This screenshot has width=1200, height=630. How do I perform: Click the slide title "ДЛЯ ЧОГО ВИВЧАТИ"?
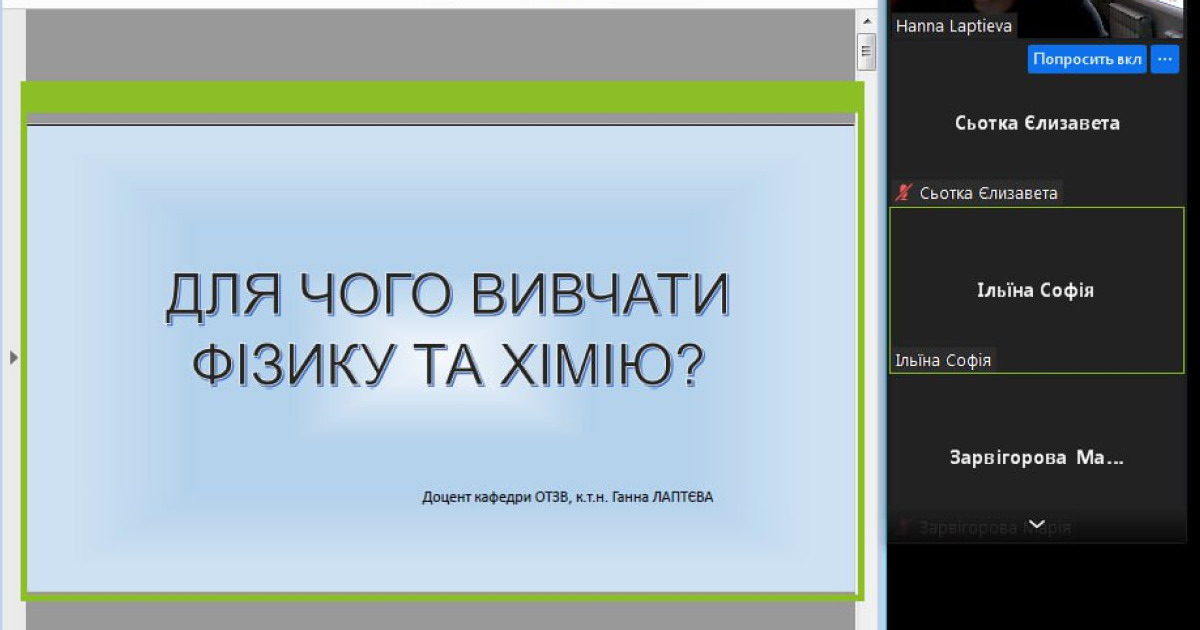point(446,297)
